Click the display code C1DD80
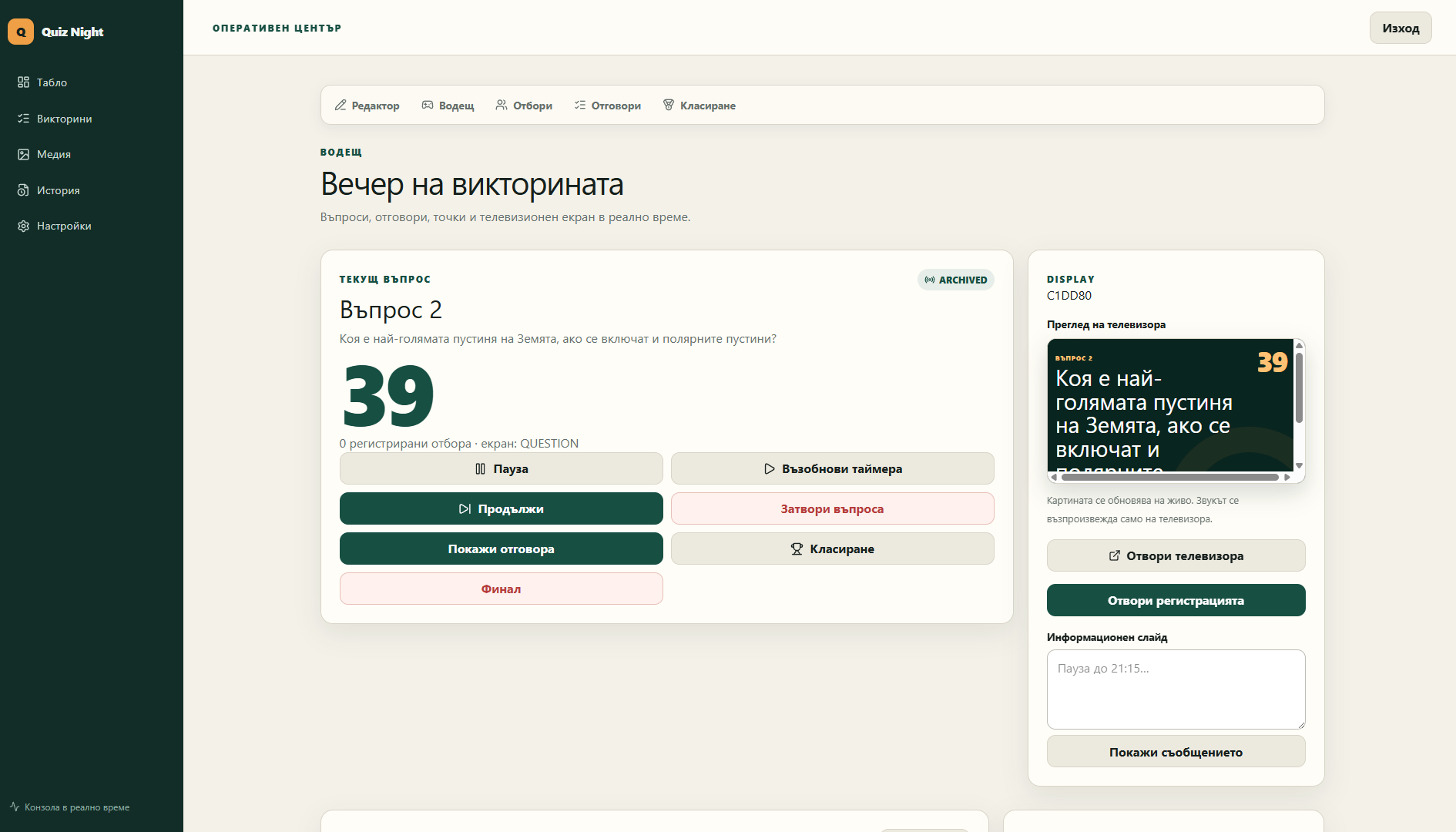The image size is (1456, 832). pos(1069,296)
